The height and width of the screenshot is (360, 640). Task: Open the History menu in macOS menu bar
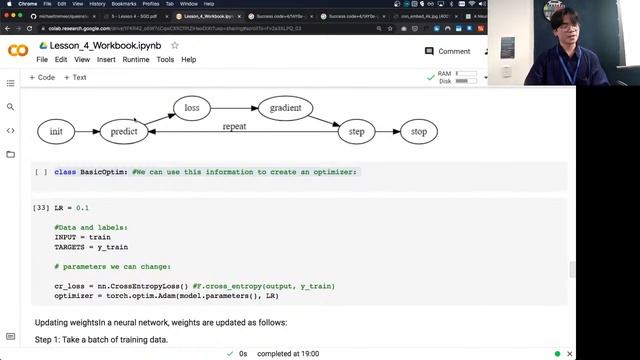pos(97,4)
